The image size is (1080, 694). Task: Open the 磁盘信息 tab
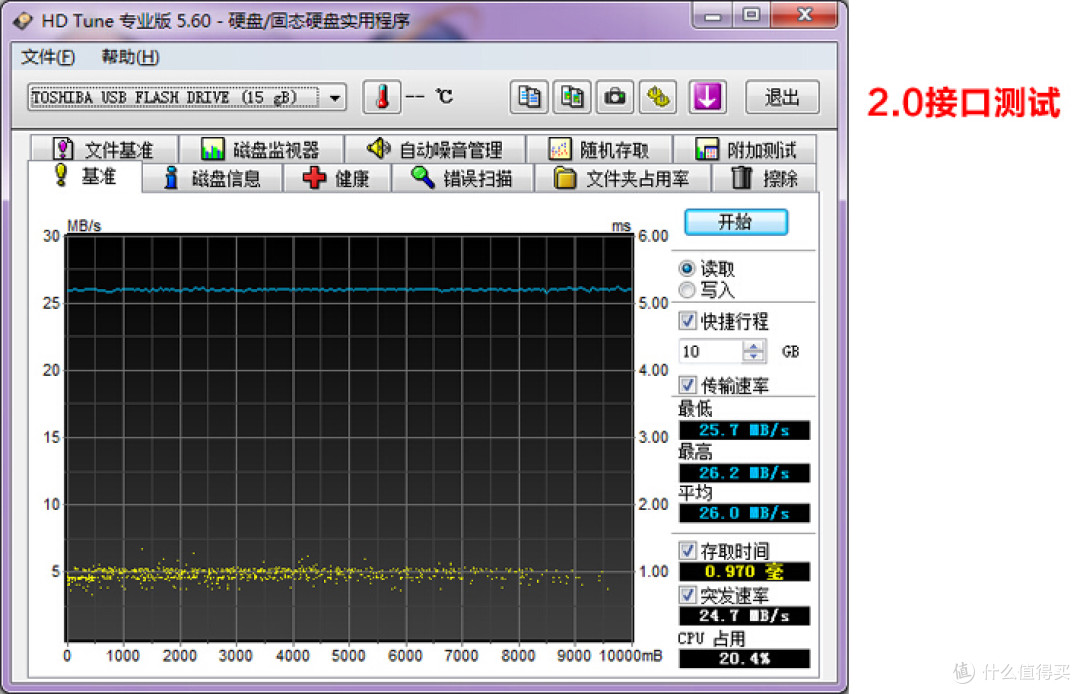coord(212,178)
